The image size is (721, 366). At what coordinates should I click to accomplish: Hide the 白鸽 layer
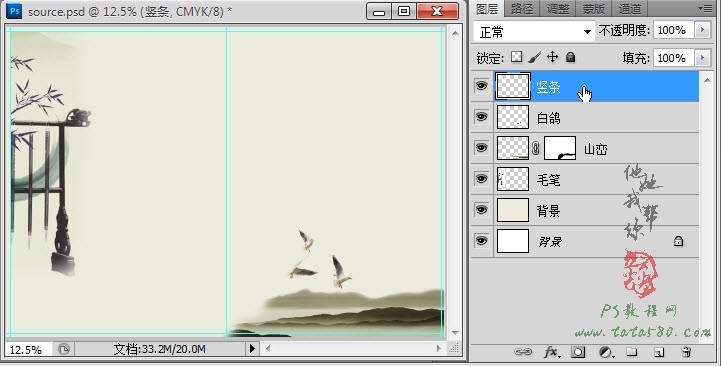pyautogui.click(x=481, y=117)
